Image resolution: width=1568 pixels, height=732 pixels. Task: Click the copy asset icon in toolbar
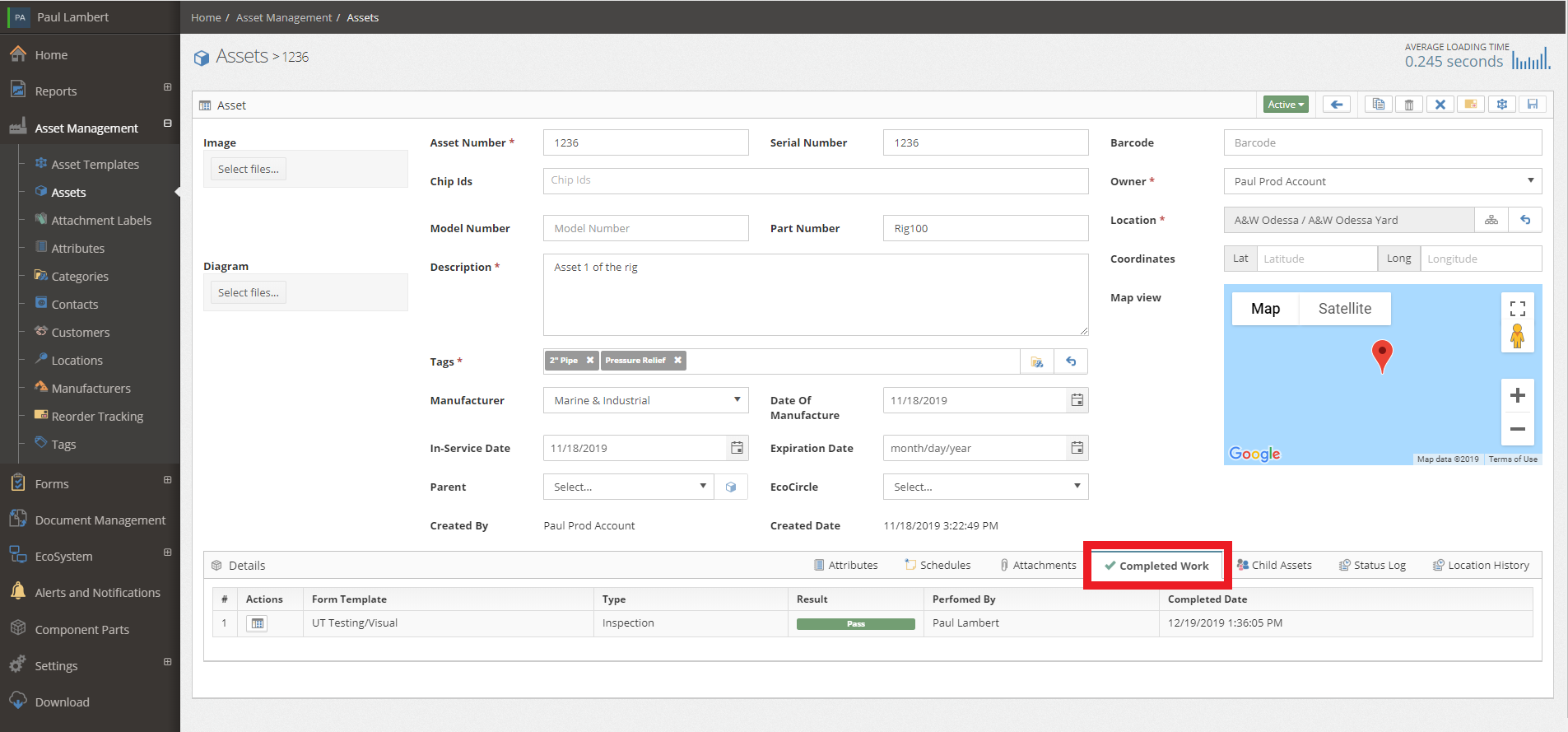[x=1379, y=105]
